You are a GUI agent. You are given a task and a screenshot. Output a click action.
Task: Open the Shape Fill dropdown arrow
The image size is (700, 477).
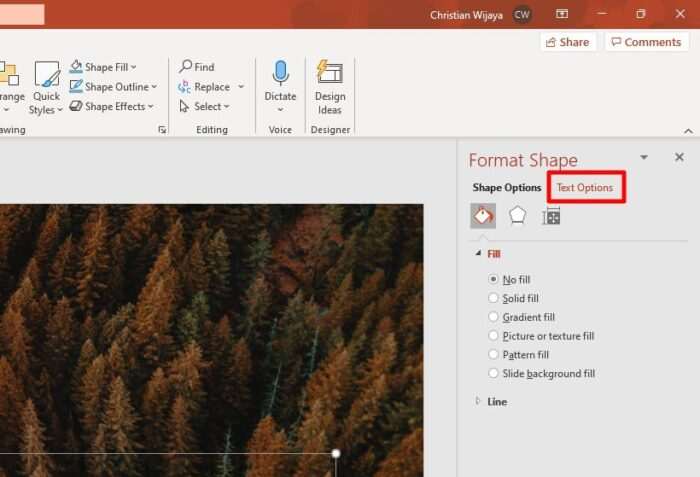[x=133, y=67]
